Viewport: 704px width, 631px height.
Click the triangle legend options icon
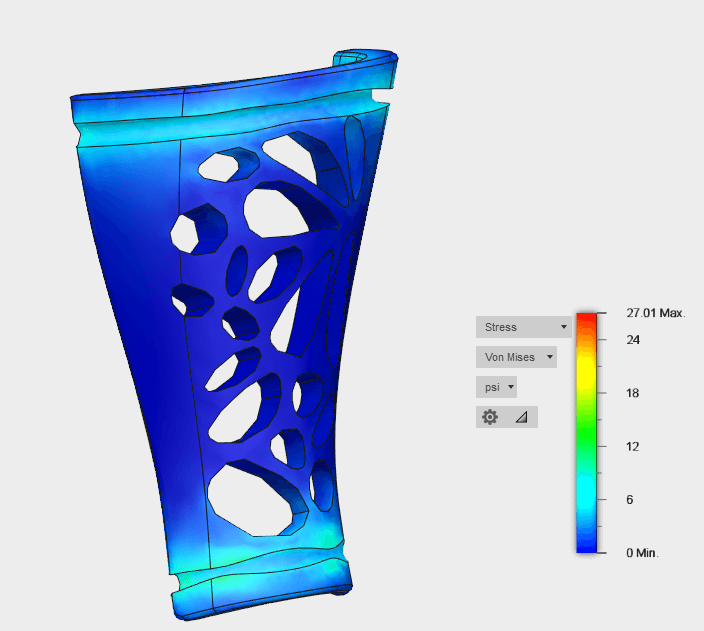click(521, 417)
